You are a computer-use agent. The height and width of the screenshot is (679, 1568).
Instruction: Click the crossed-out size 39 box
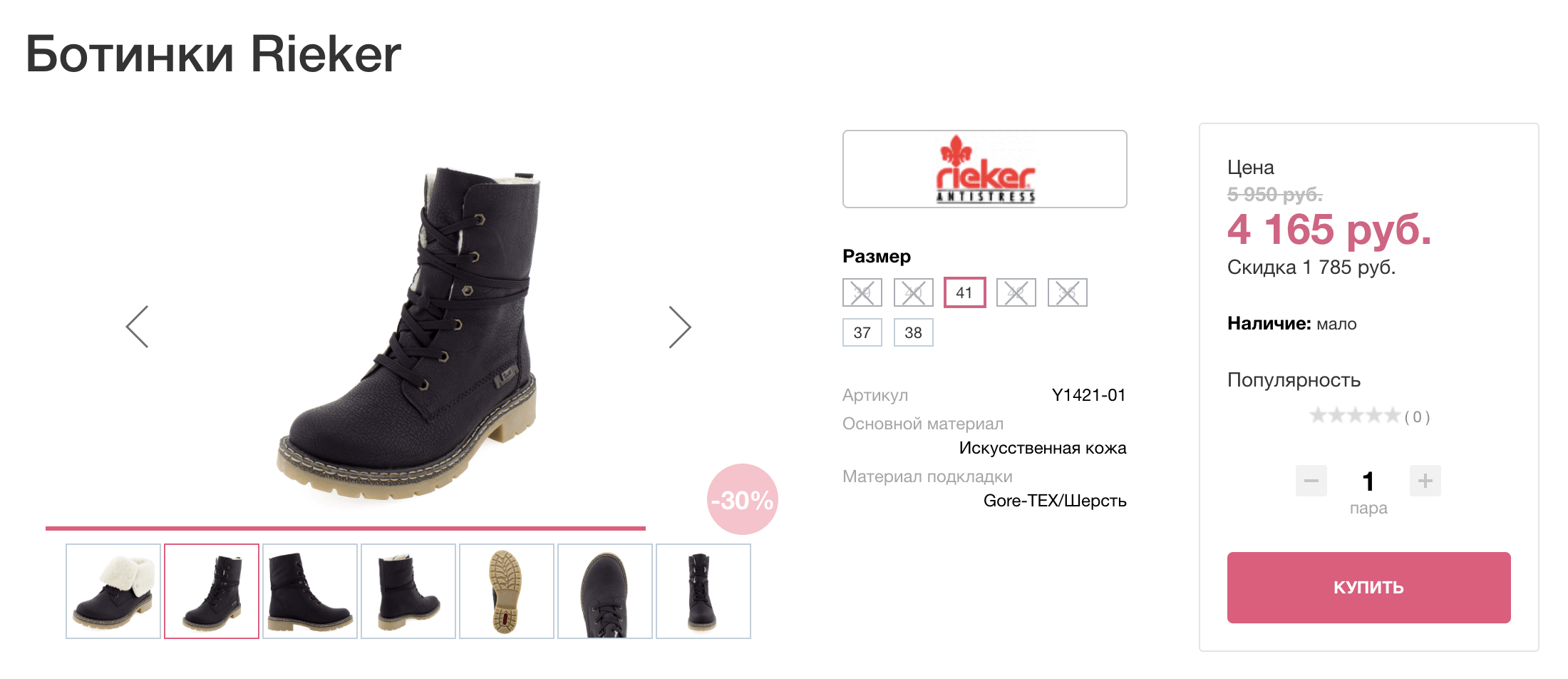coord(862,292)
